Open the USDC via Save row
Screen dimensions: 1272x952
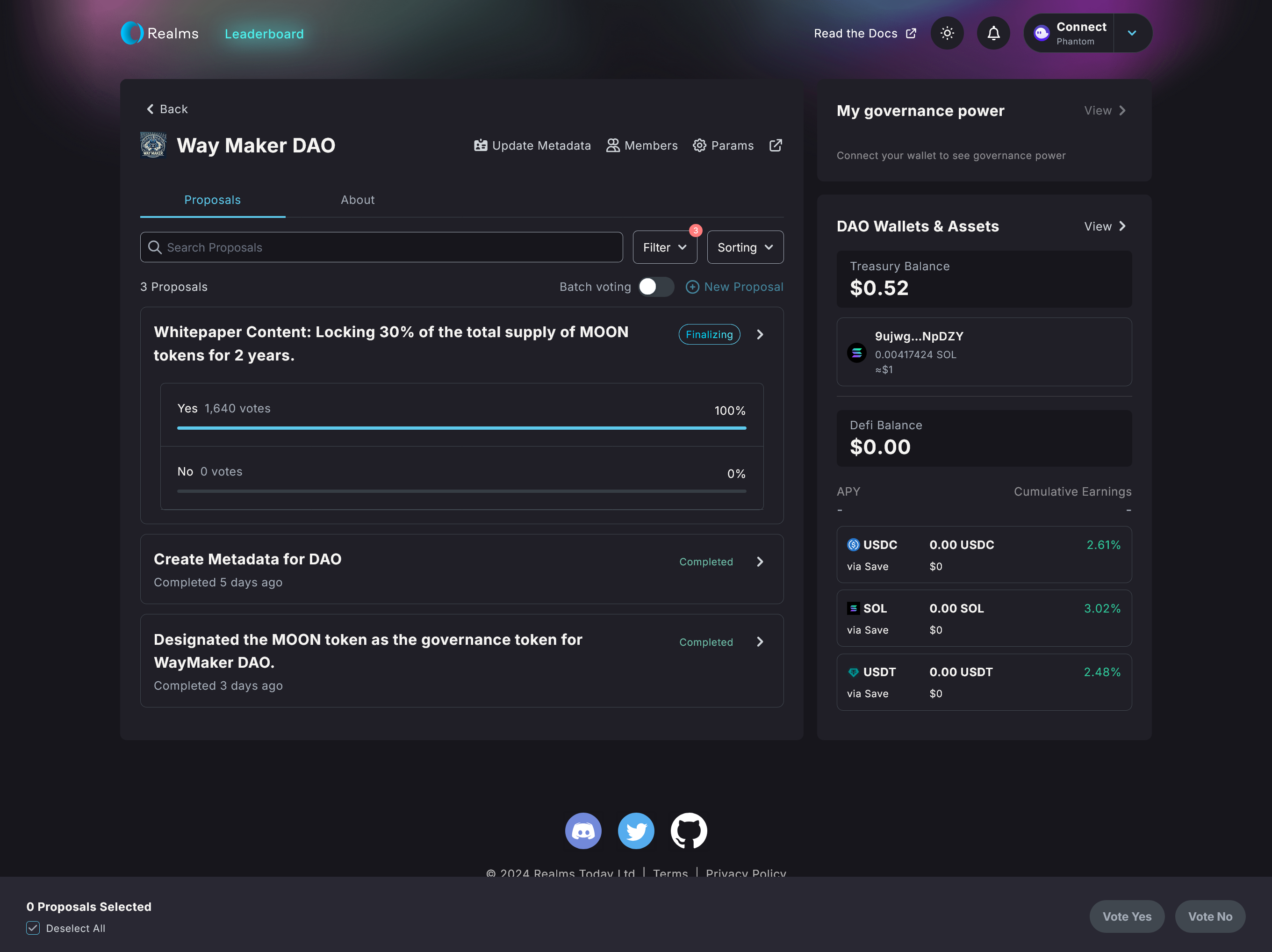[984, 555]
